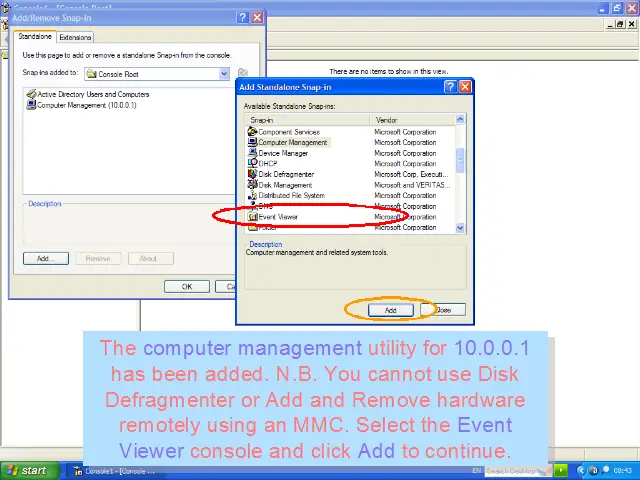Image resolution: width=640 pixels, height=480 pixels.
Task: Select the Computer Management snap-in
Action: (x=292, y=143)
